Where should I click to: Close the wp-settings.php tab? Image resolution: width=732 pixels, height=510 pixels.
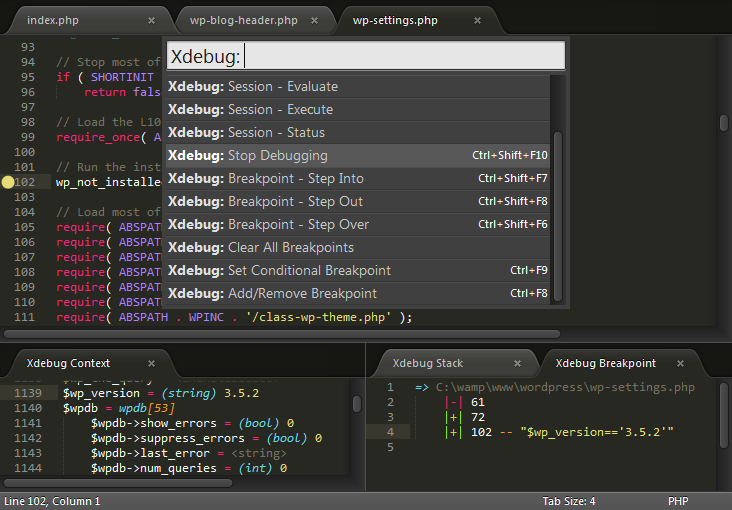point(477,21)
